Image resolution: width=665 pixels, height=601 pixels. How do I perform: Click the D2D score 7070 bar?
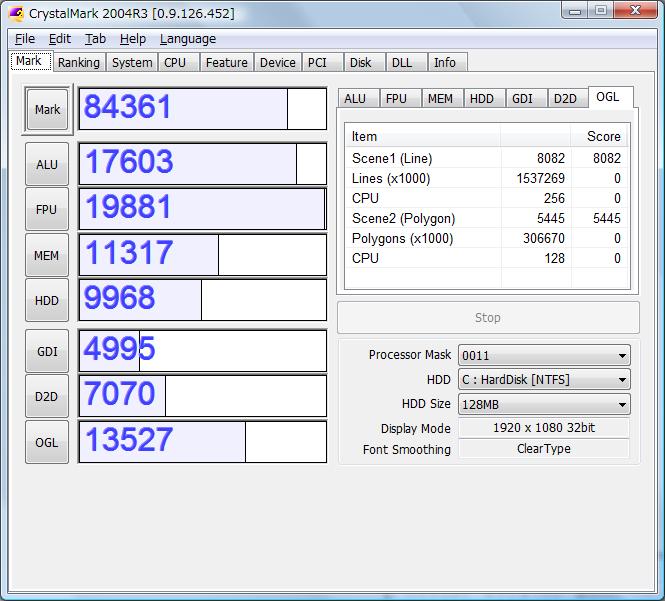(x=203, y=396)
